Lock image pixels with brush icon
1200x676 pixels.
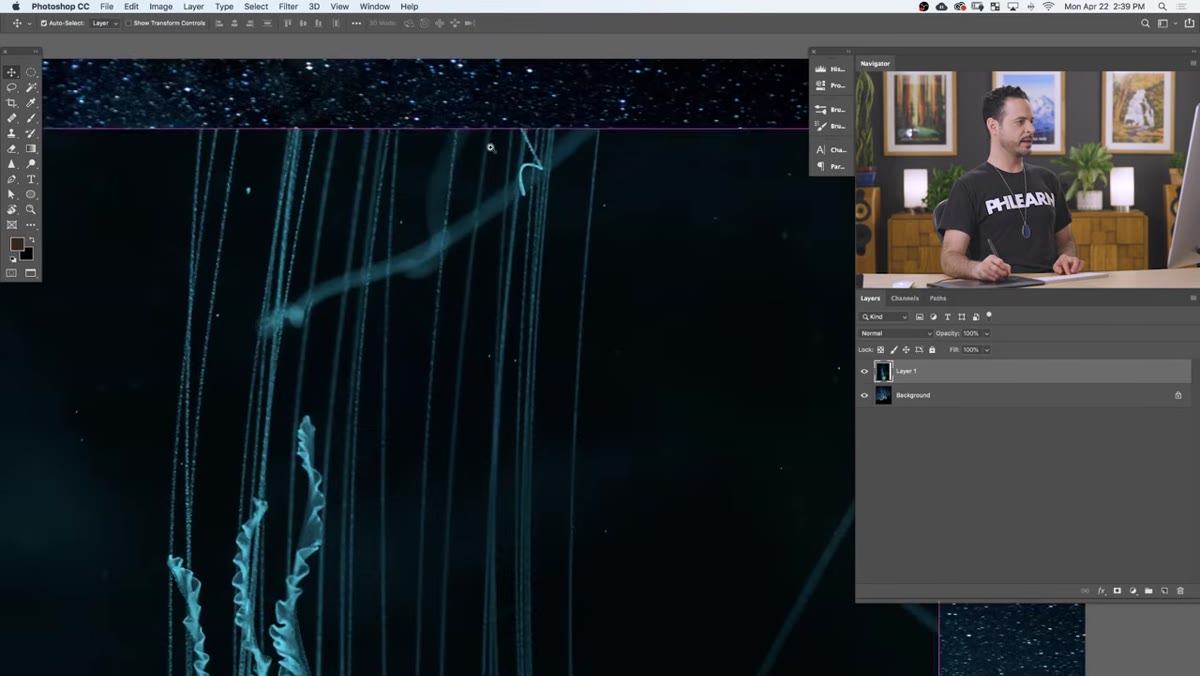[893, 350]
